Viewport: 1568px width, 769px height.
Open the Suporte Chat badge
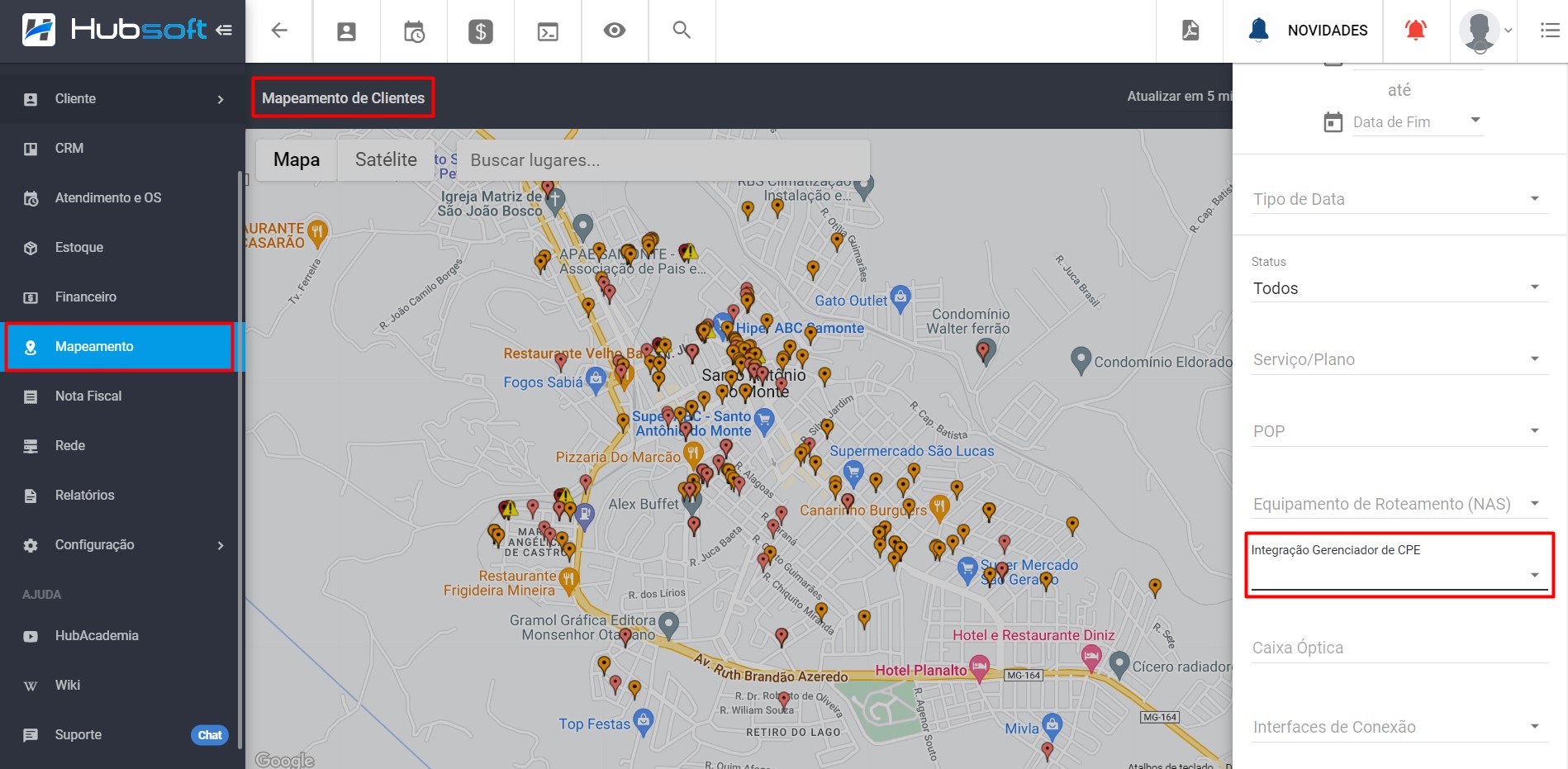tap(210, 735)
